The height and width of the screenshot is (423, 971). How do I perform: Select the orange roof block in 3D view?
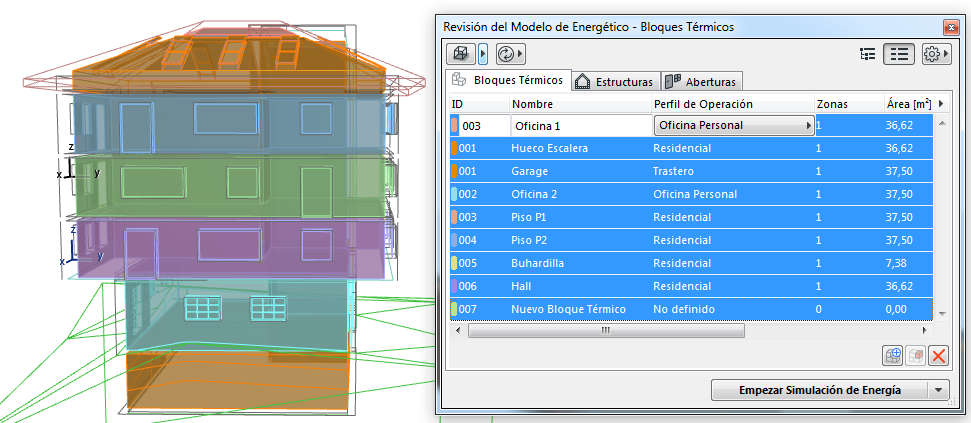coord(229,65)
